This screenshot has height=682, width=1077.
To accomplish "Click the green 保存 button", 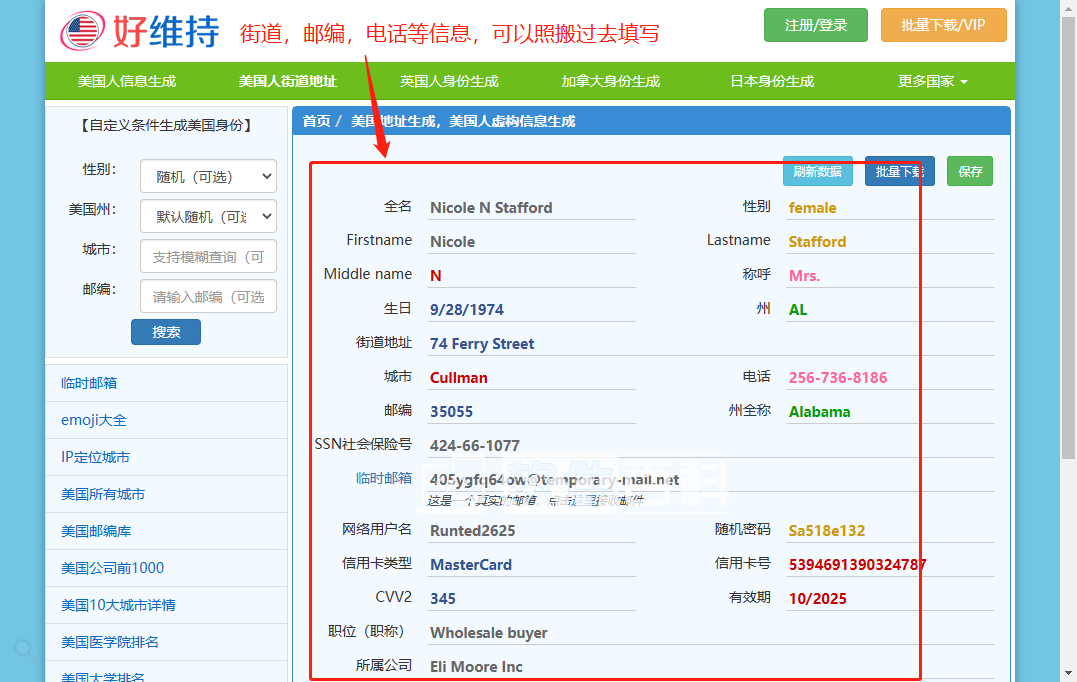I will point(970,171).
